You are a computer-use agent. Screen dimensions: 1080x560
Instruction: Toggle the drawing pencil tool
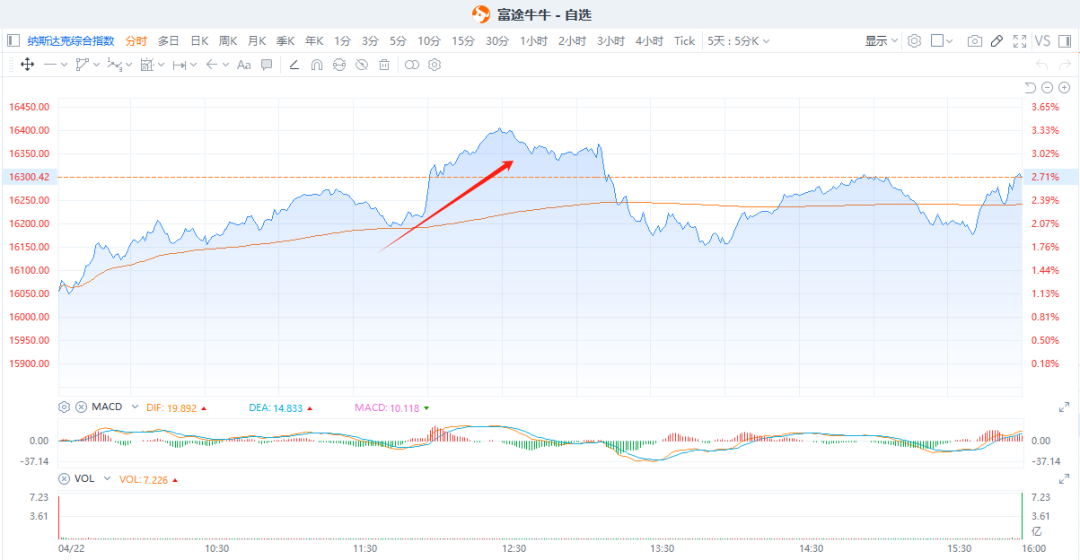coord(997,41)
